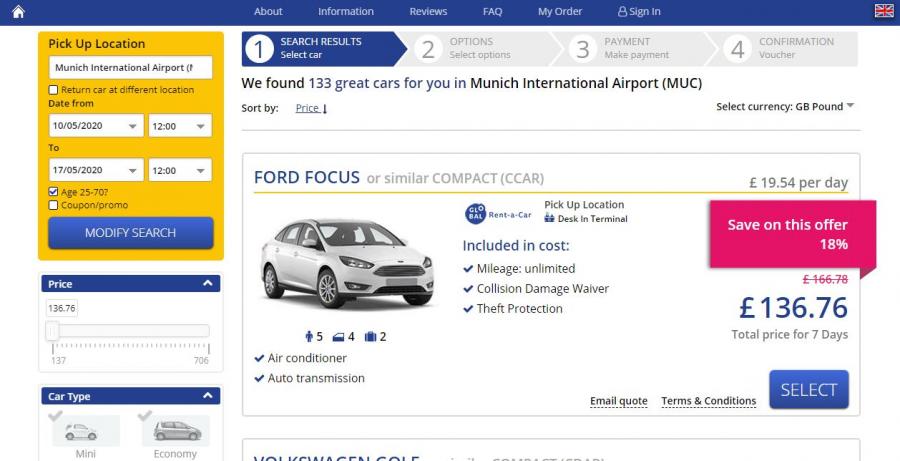Click the FORD FOCUS title
900x461 pixels.
click(x=307, y=177)
